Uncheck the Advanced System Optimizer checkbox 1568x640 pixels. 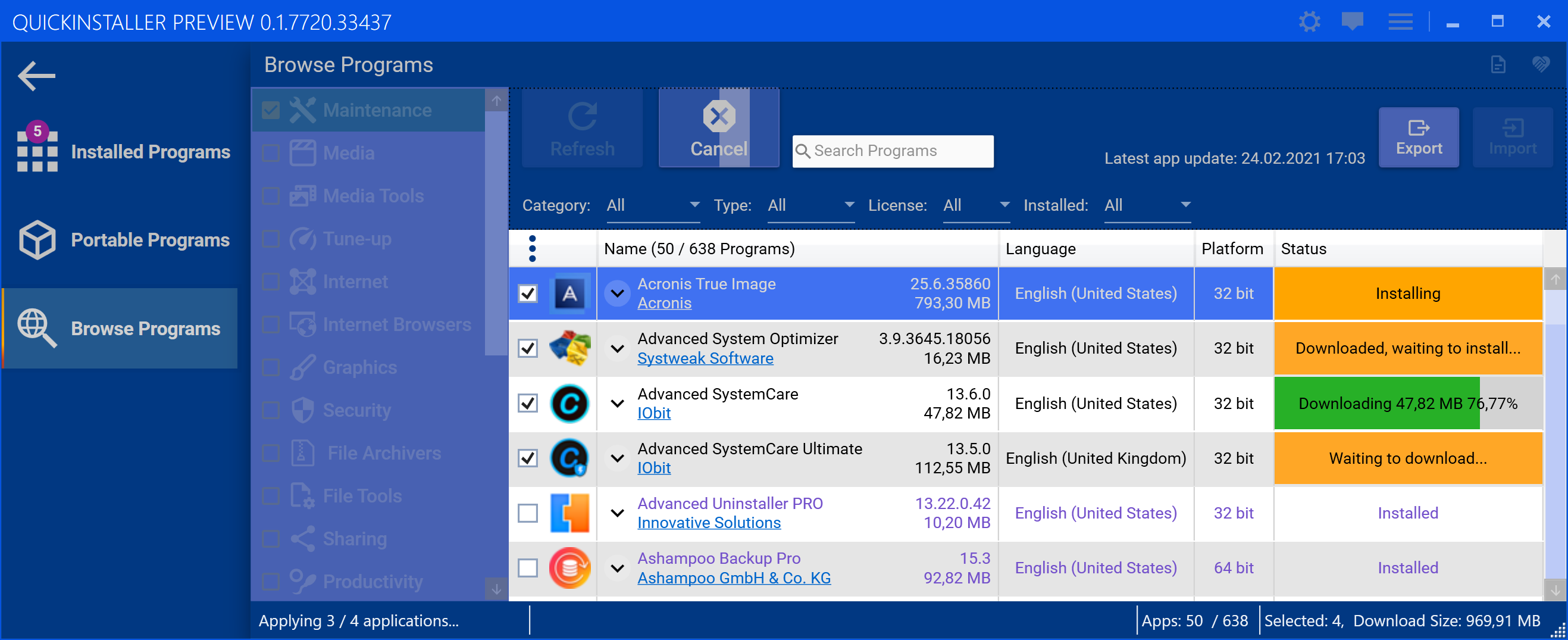tap(528, 348)
